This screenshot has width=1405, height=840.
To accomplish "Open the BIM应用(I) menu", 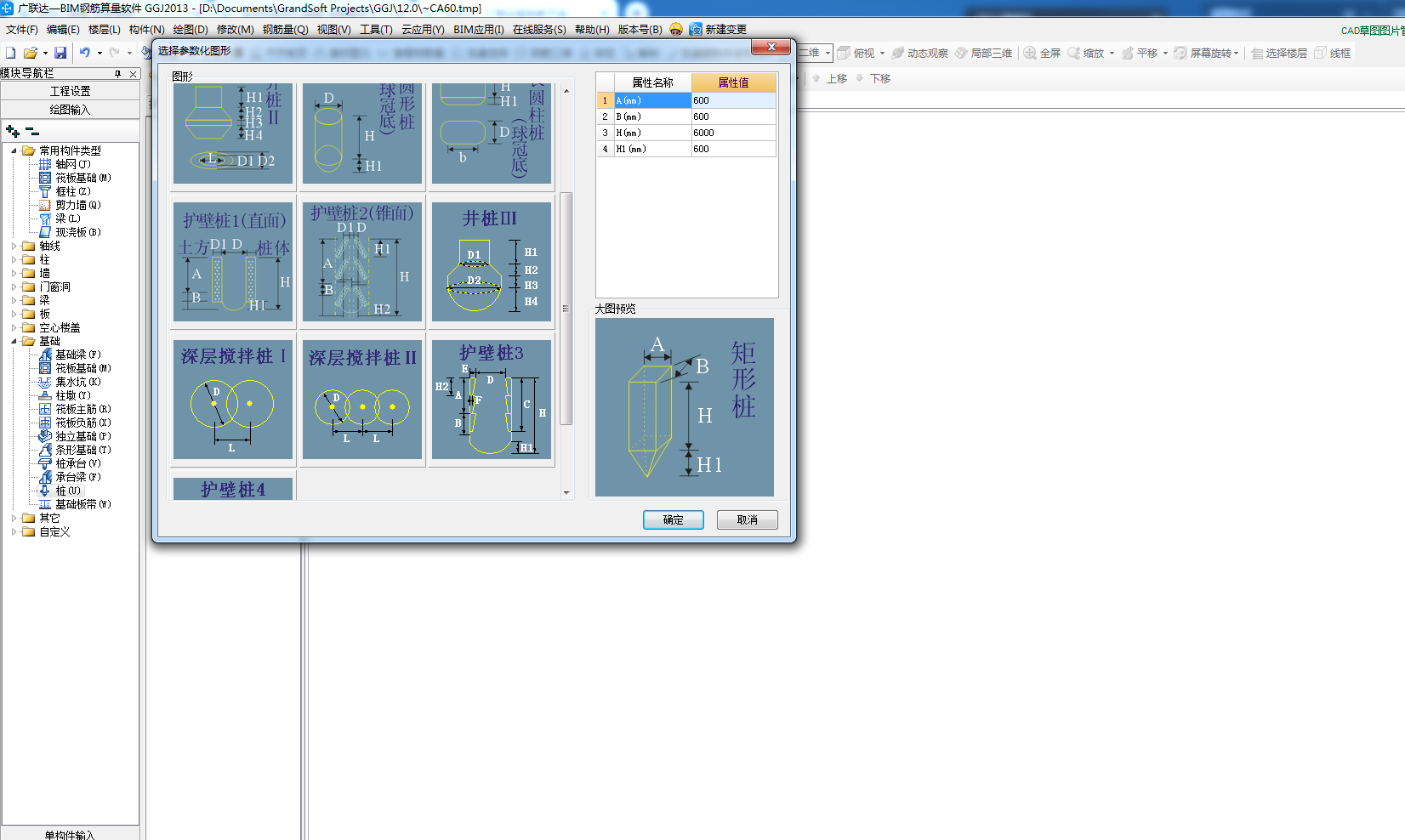I will point(478,29).
